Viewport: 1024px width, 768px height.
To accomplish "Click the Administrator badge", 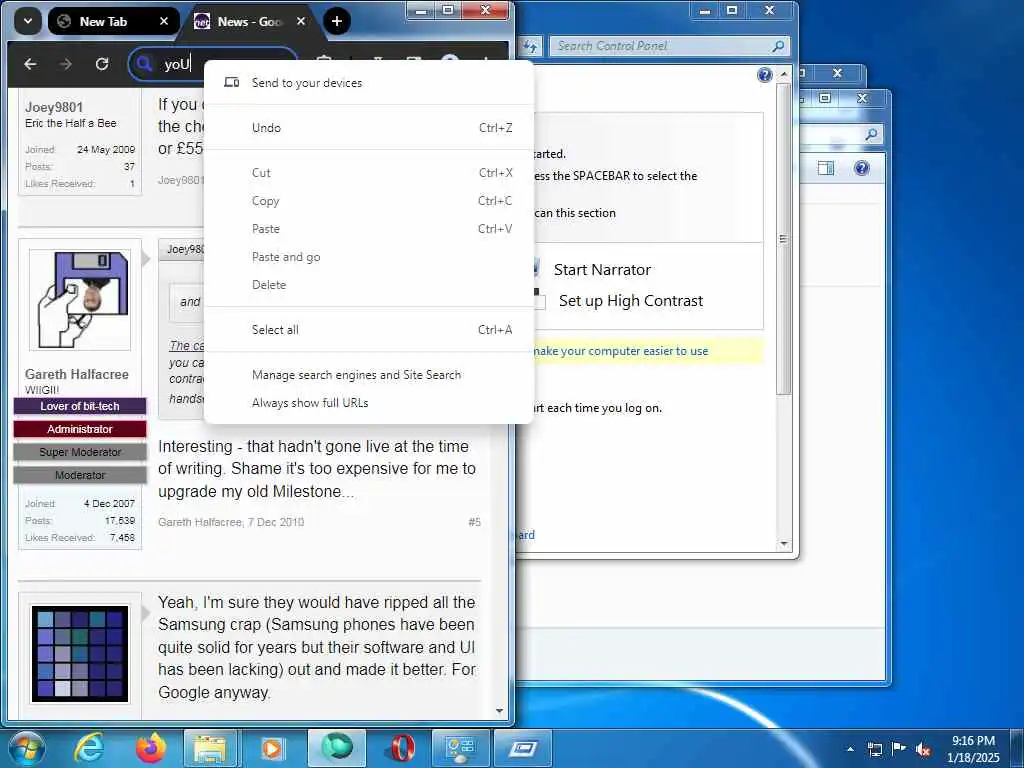I will click(80, 429).
